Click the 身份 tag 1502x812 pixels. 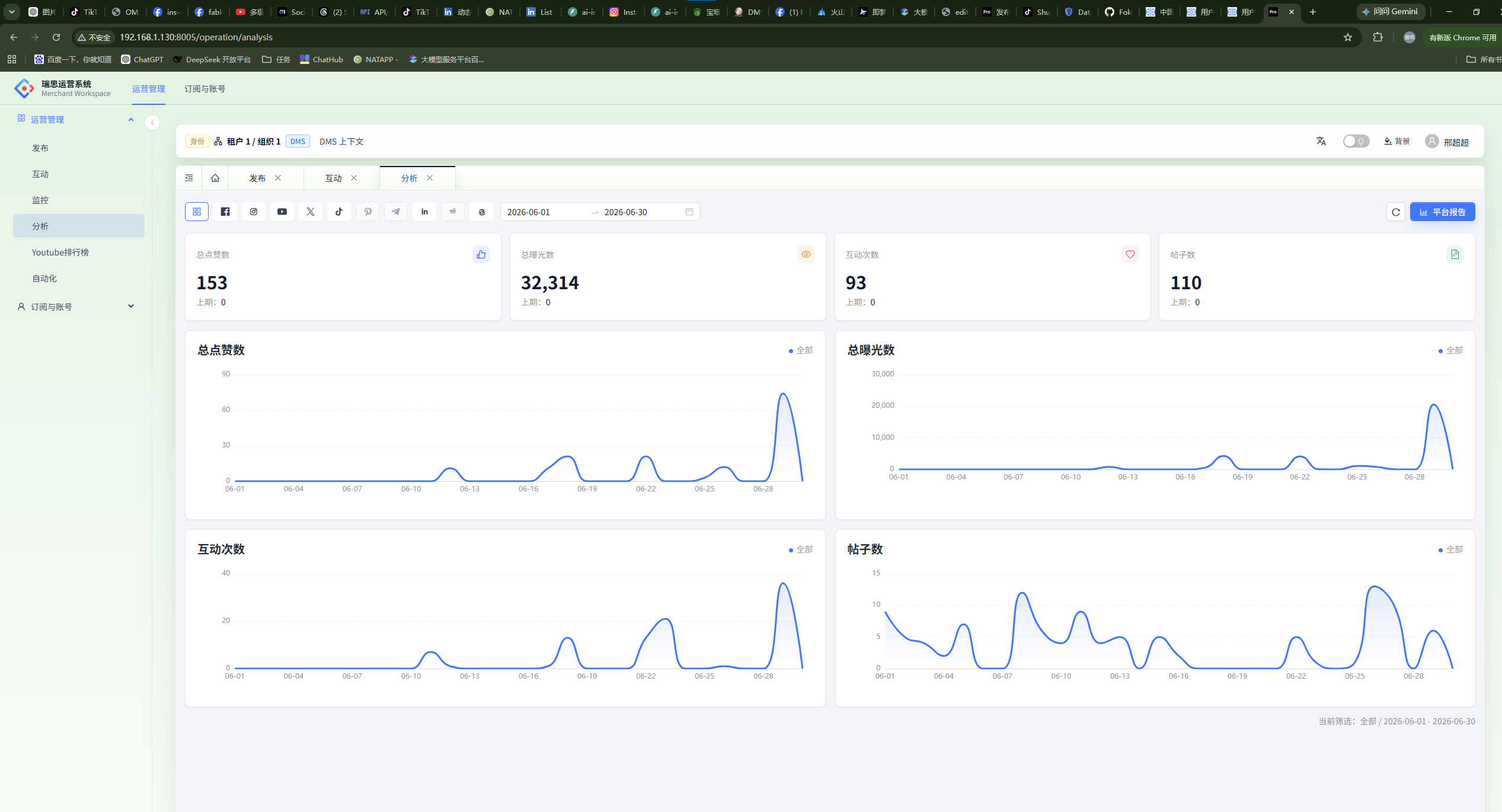click(197, 141)
